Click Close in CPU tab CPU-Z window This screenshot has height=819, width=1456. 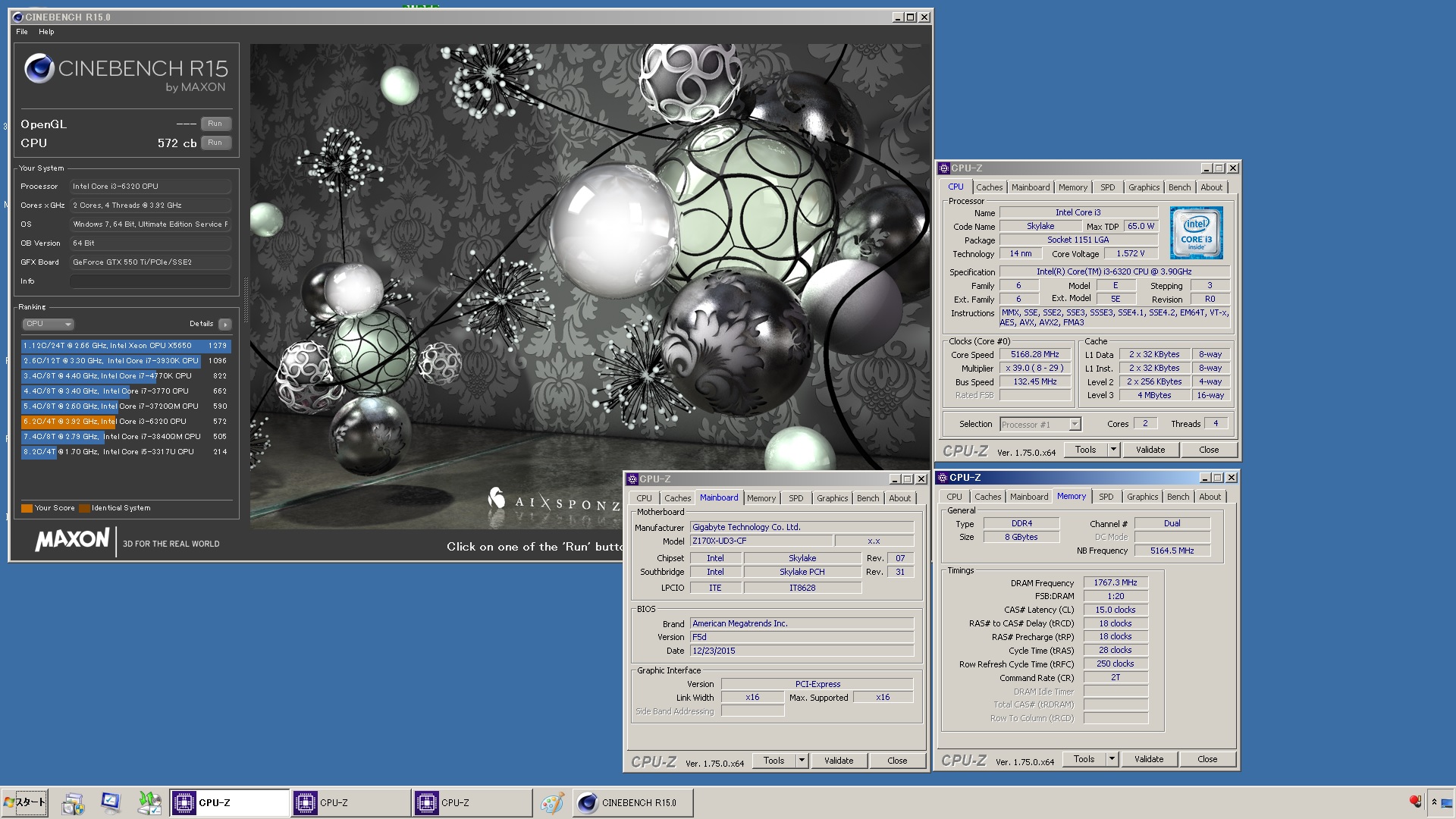tap(1209, 450)
